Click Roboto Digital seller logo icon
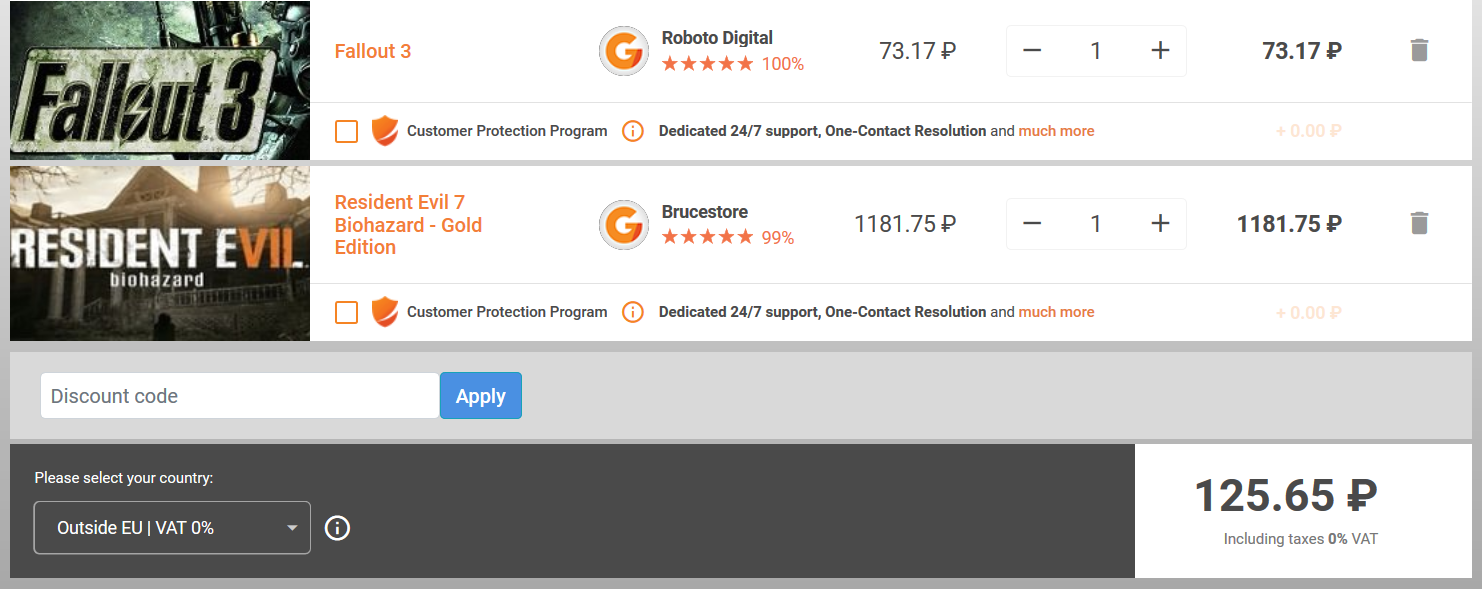Image resolution: width=1482 pixels, height=589 pixels. pyautogui.click(x=624, y=51)
